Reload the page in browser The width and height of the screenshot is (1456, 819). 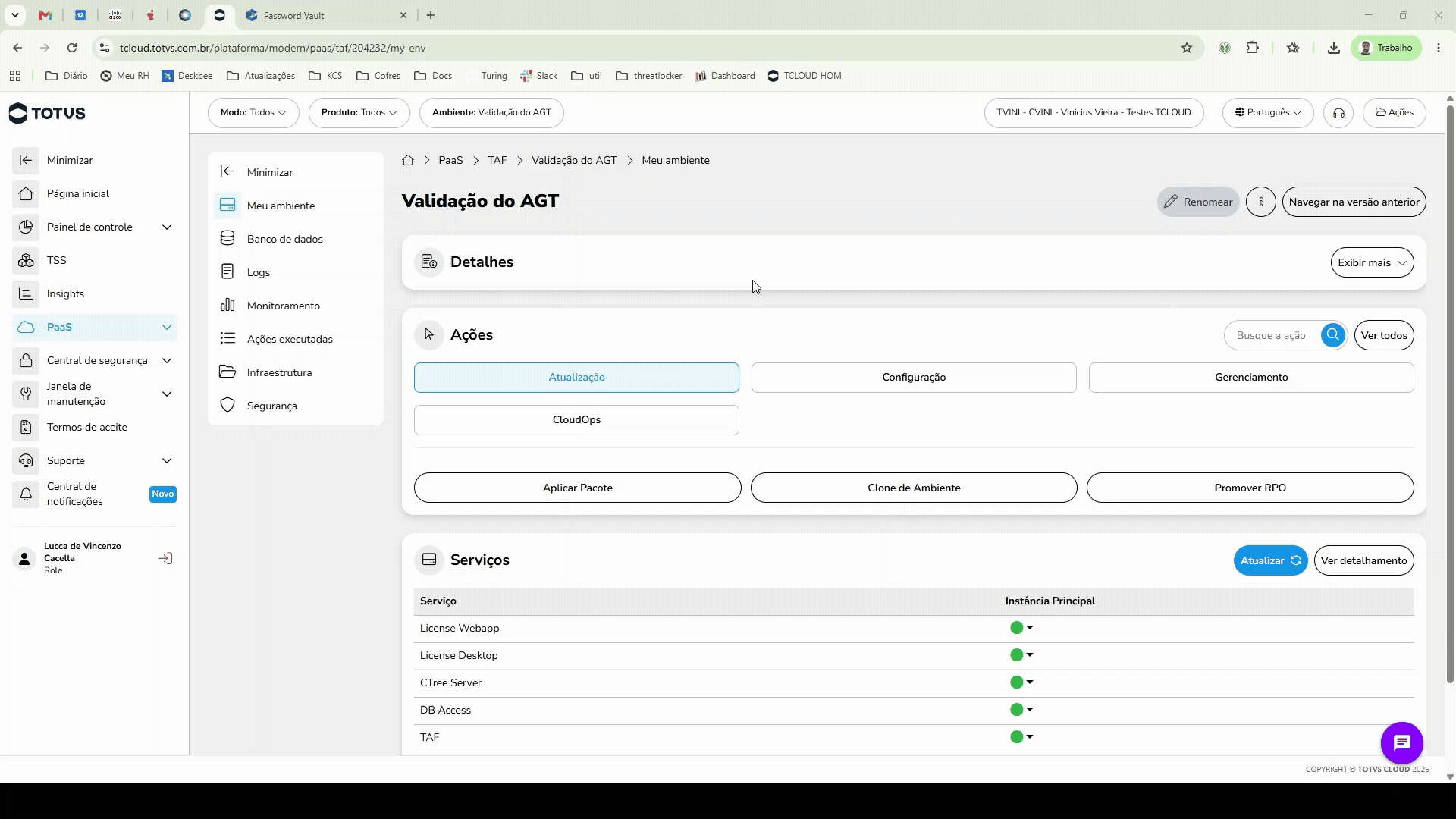pos(72,48)
